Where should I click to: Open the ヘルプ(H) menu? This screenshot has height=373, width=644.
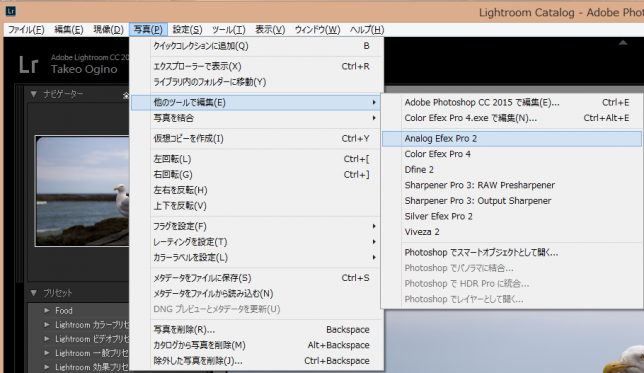tap(367, 30)
